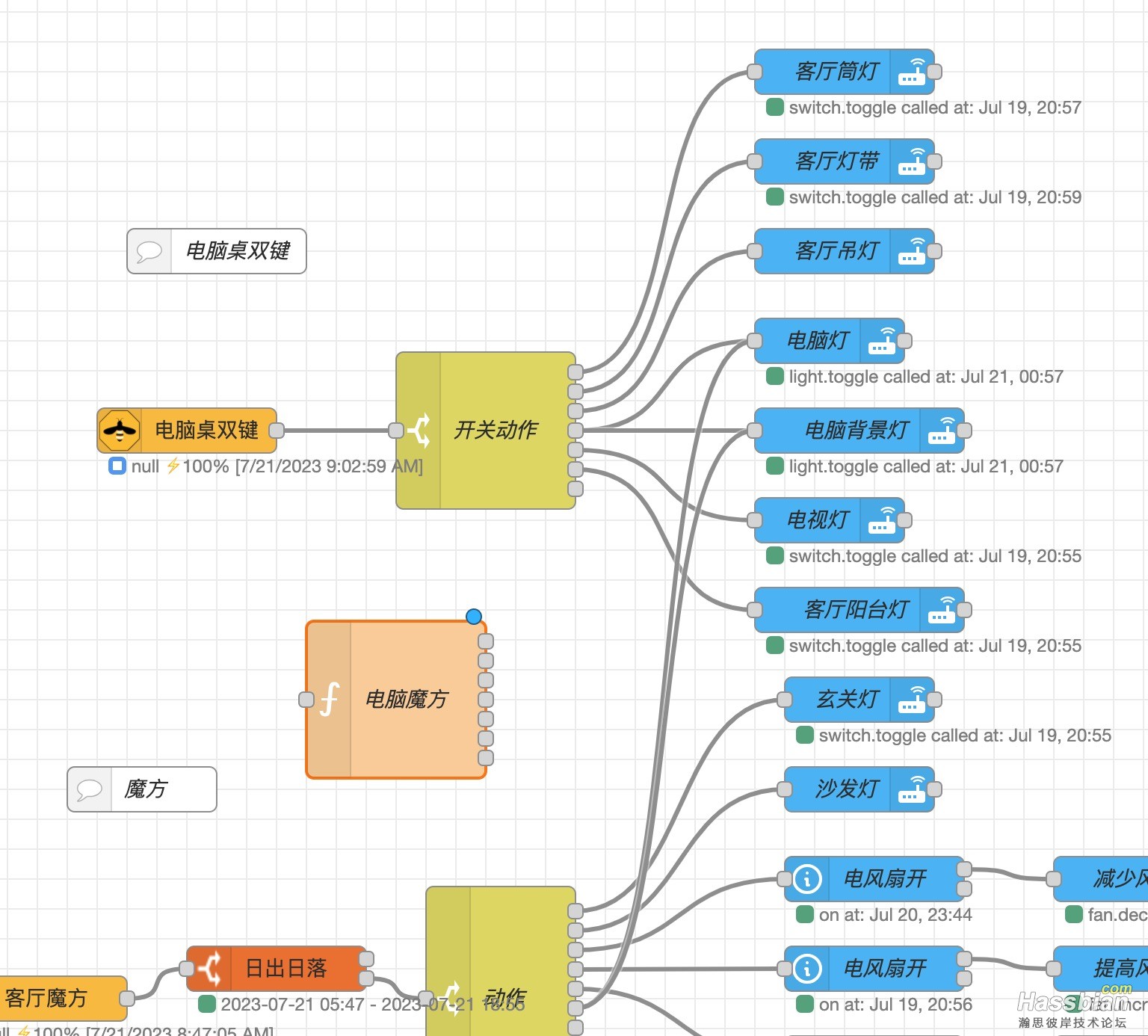Select the partially visible 提高 node at right

pos(1101,969)
